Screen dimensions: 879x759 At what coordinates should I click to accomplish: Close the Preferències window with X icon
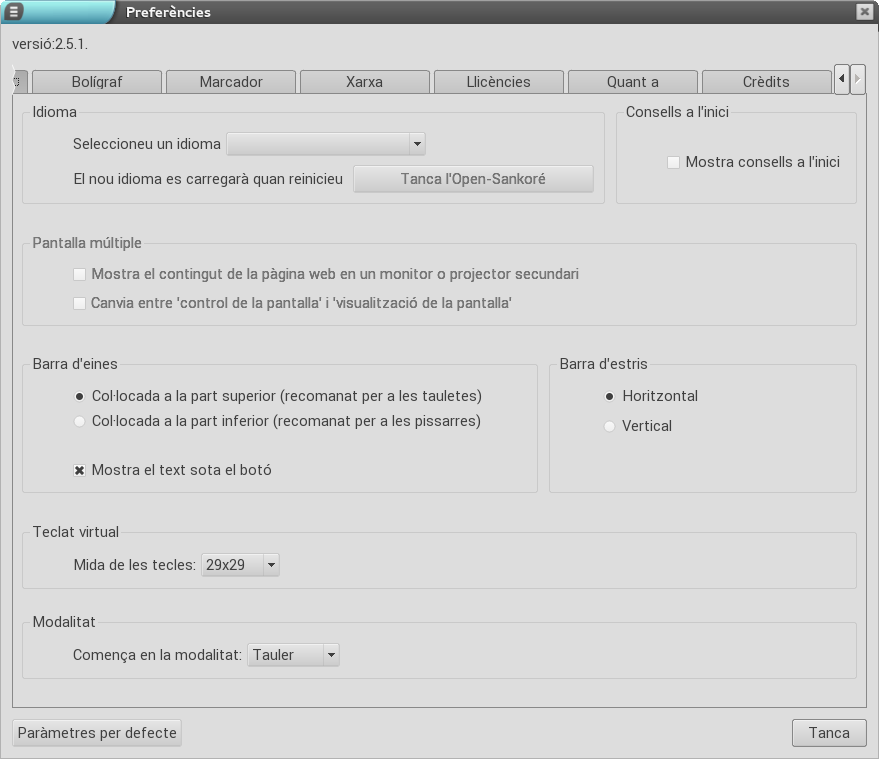[864, 12]
